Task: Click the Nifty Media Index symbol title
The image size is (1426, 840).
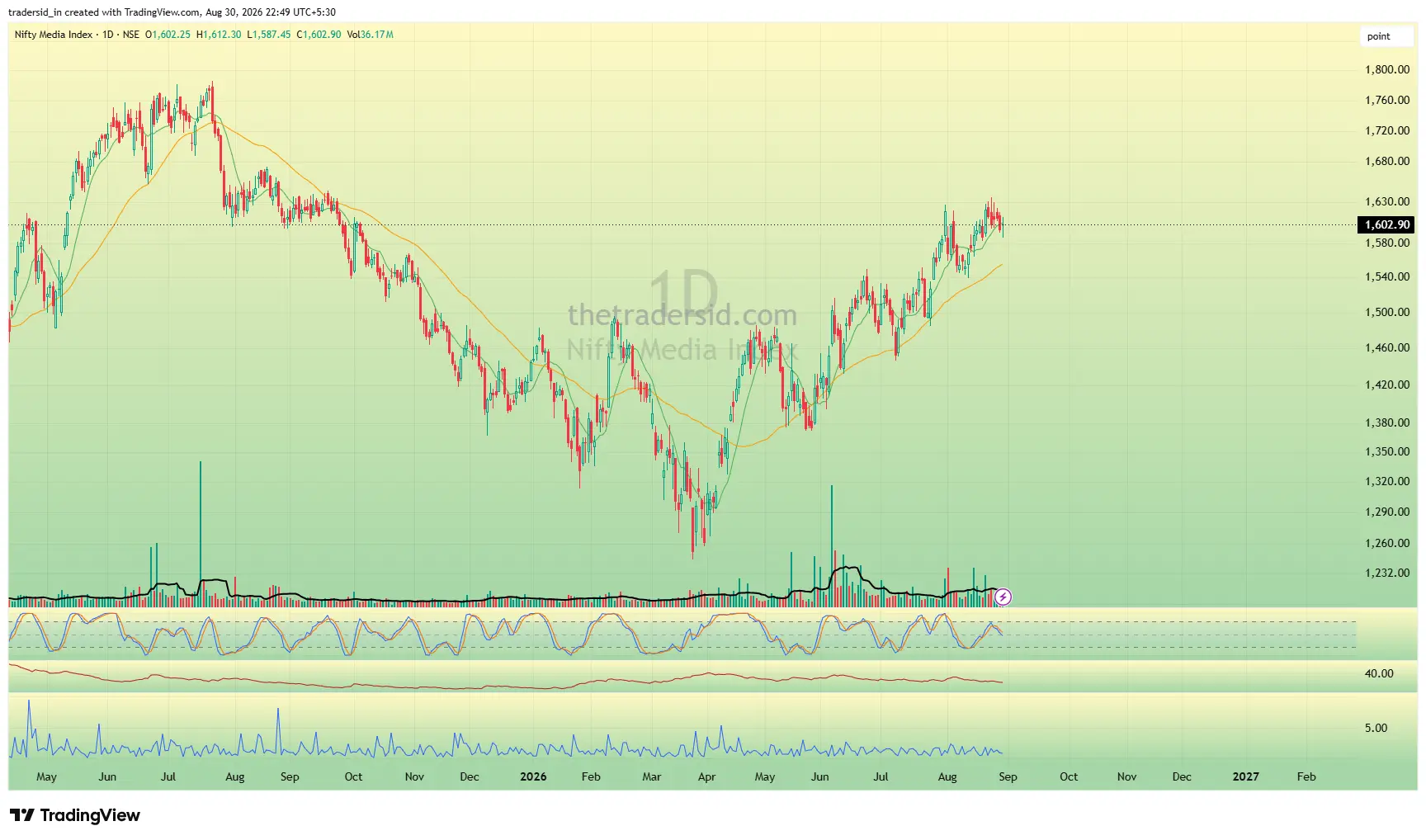Action: point(54,35)
